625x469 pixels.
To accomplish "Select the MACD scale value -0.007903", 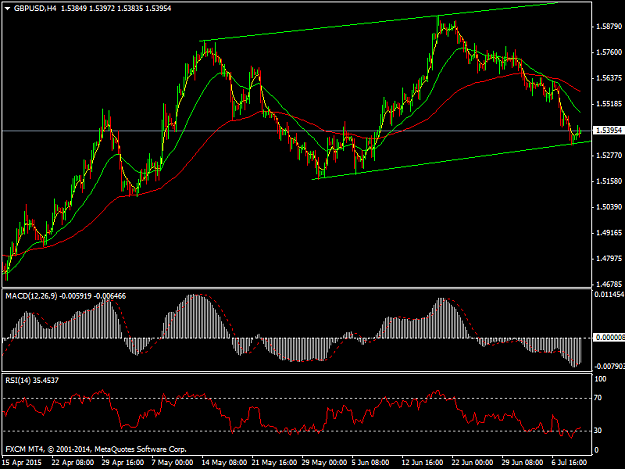I will (x=609, y=366).
